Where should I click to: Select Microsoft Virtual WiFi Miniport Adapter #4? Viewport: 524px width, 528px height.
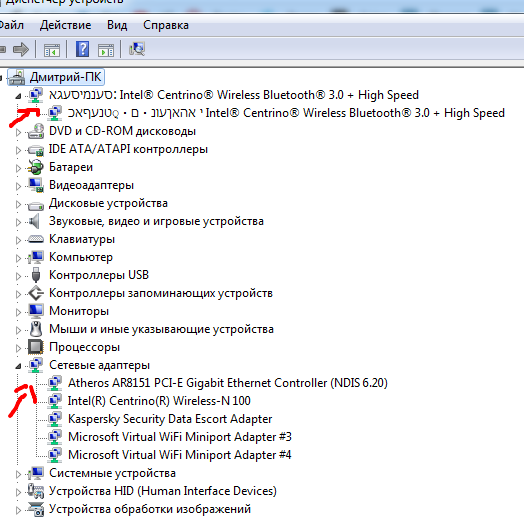179,455
